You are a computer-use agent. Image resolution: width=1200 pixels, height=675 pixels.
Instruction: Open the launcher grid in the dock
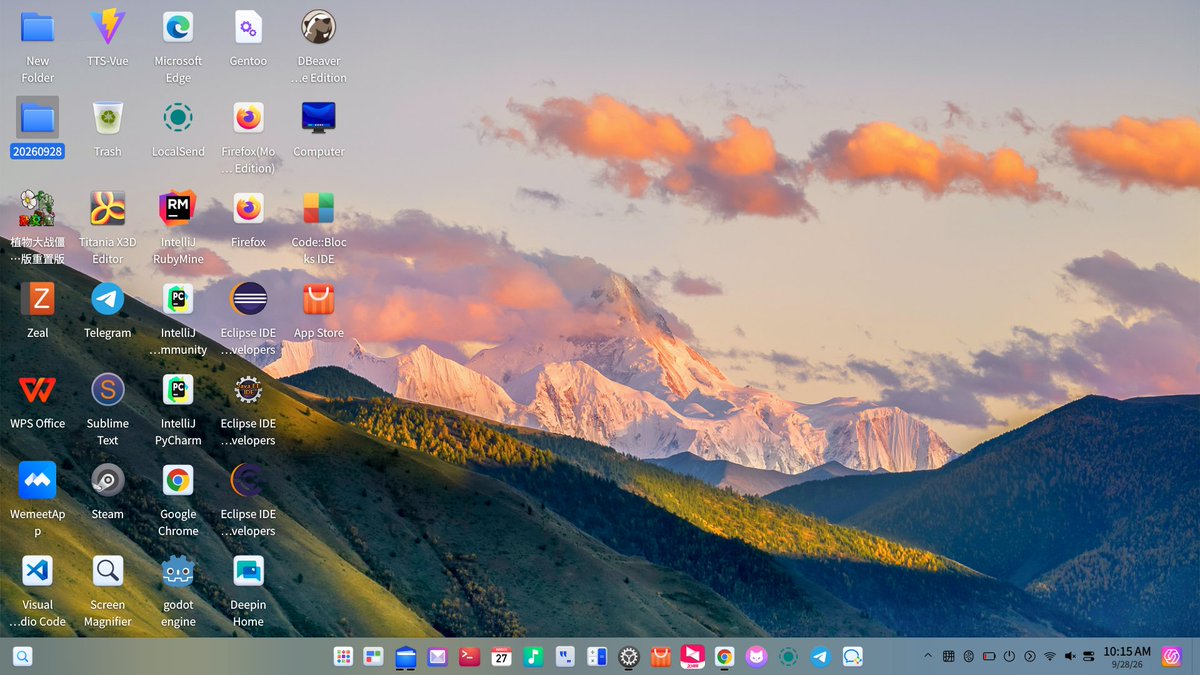tap(343, 657)
